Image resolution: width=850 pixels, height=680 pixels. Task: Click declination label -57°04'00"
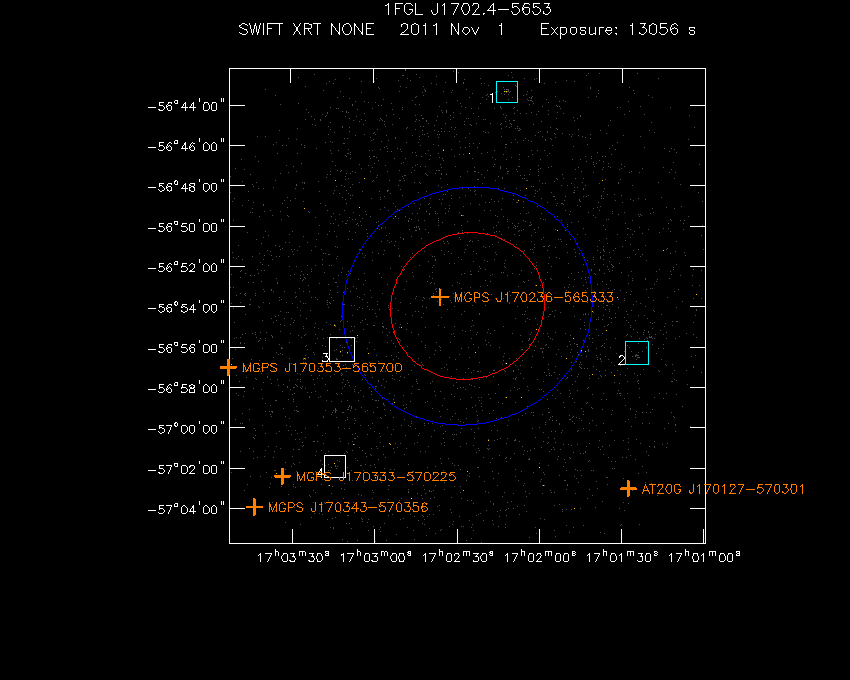click(x=186, y=509)
